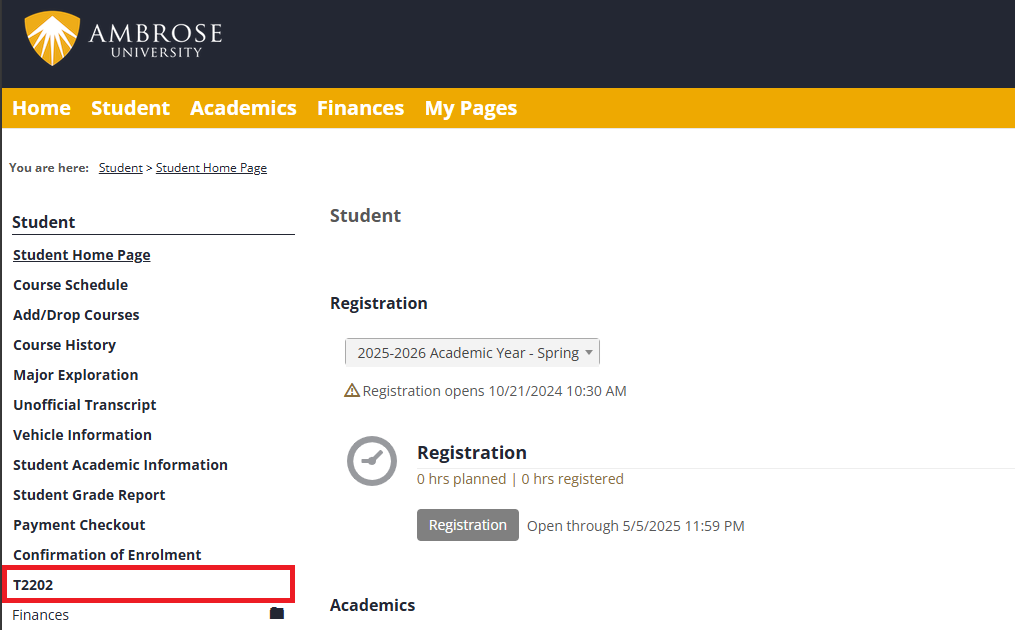Open the Student menu tab
The width and height of the screenshot is (1015, 632).
[130, 108]
